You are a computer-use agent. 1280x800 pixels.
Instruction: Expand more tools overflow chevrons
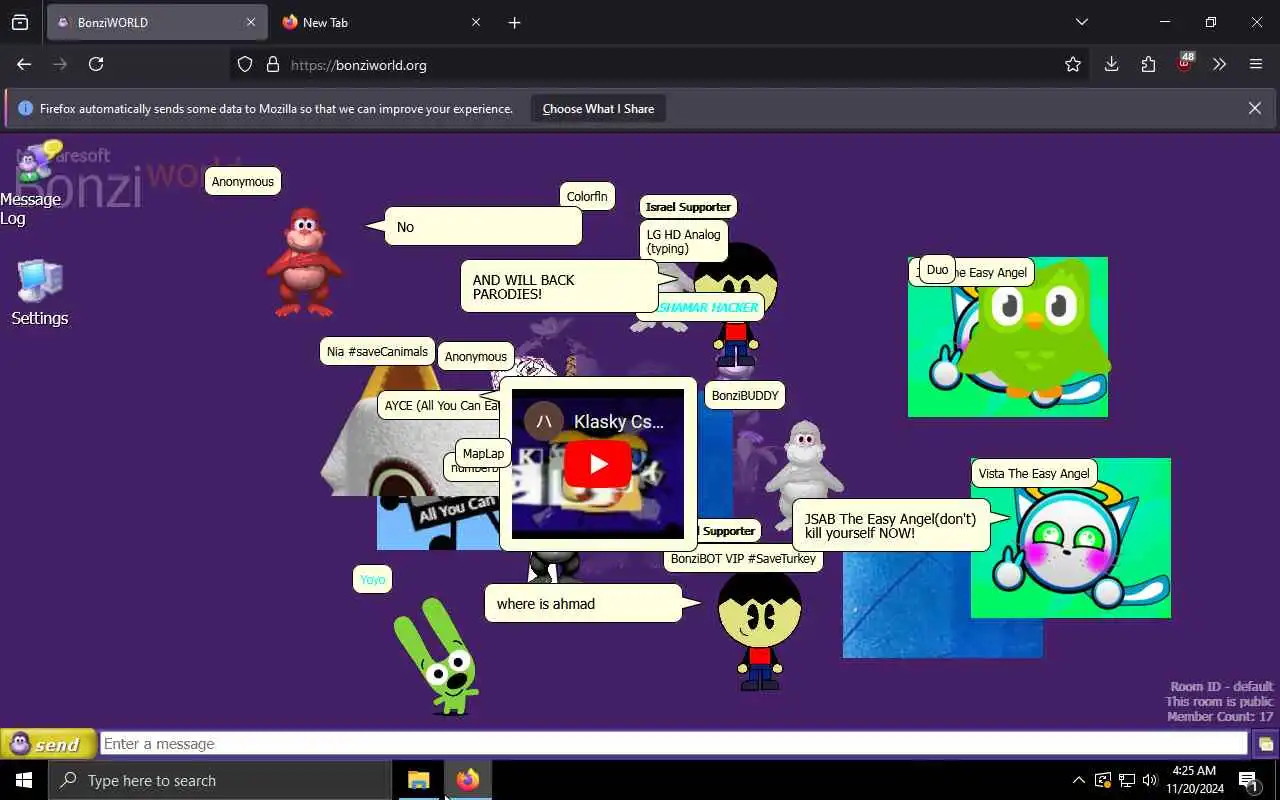pos(1219,64)
